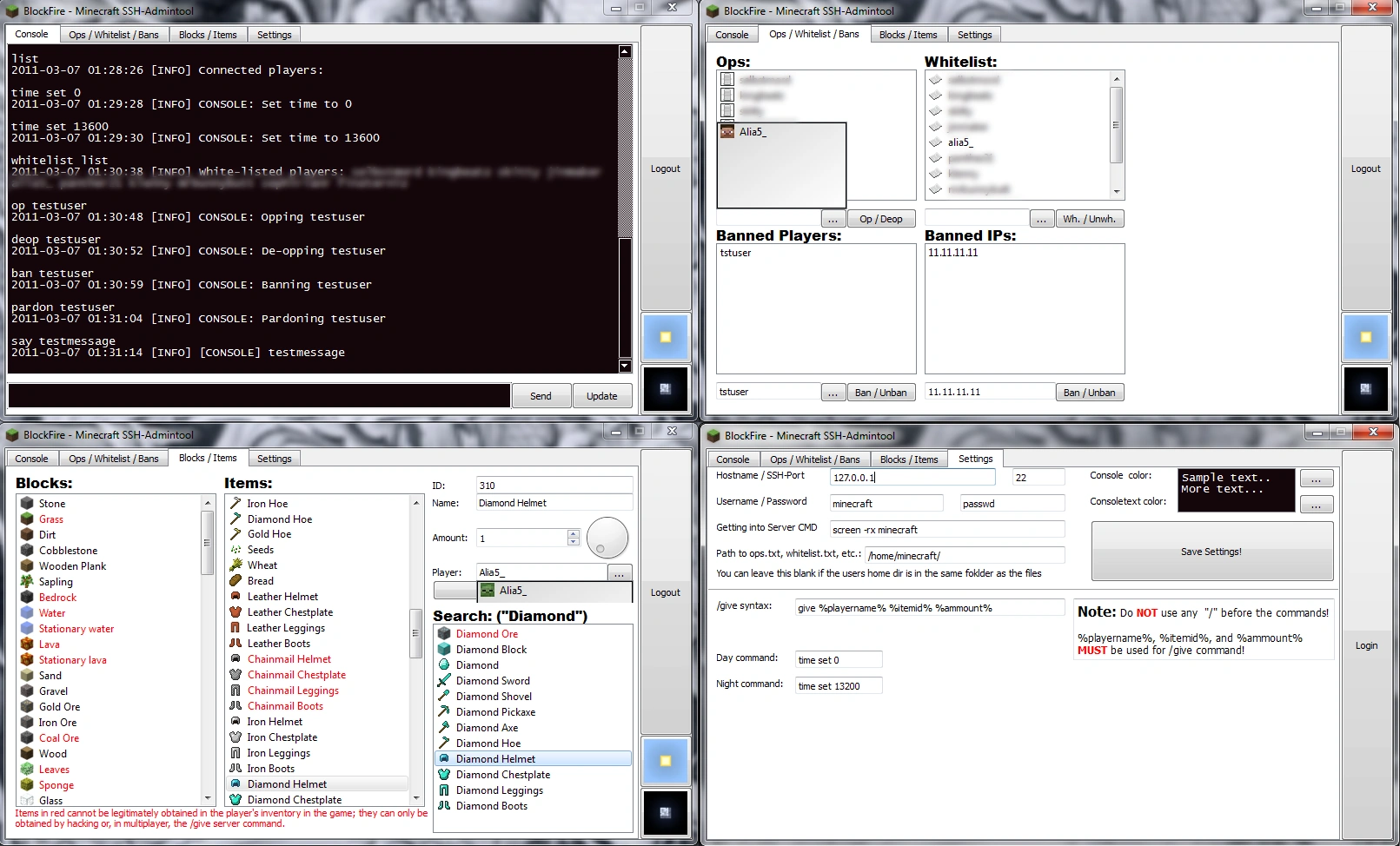This screenshot has height=846, width=1400.
Task: Click the Wheat item icon
Action: (x=236, y=565)
